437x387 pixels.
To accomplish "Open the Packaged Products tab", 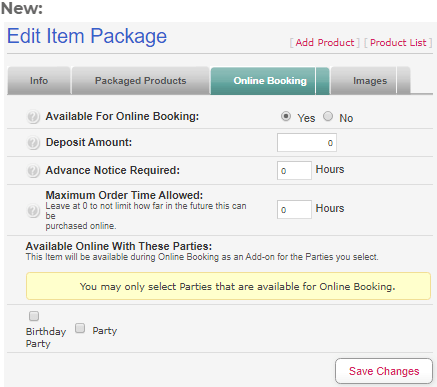I will pyautogui.click(x=140, y=81).
